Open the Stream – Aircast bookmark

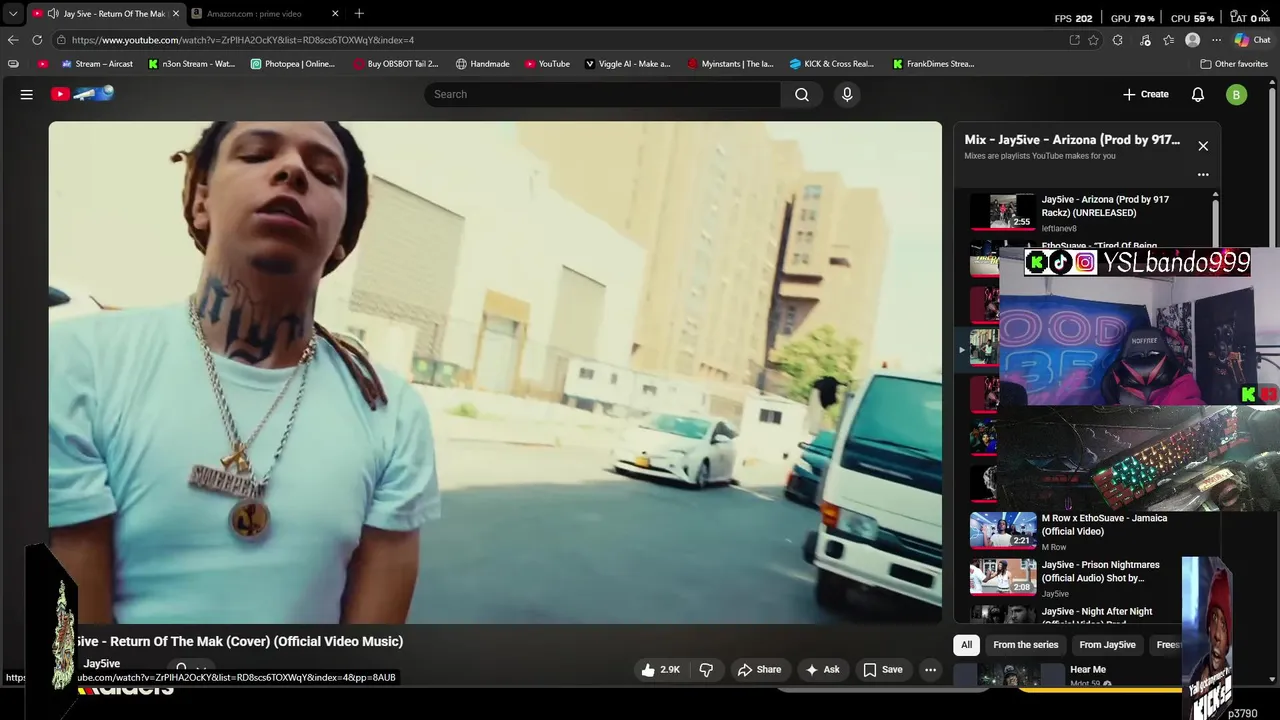tap(97, 64)
